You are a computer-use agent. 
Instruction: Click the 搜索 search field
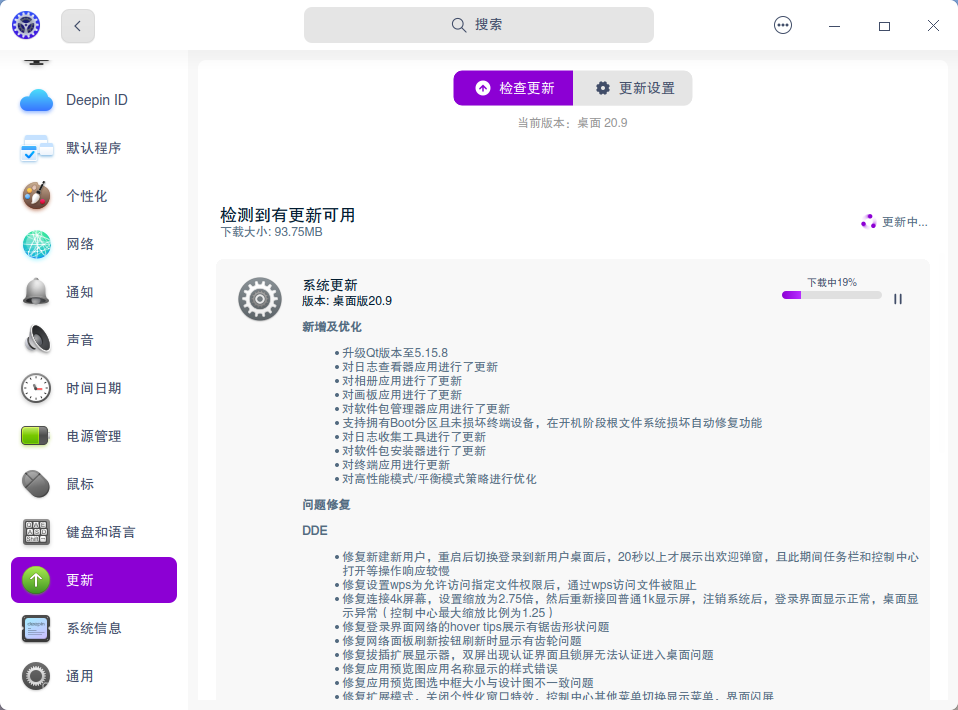(x=481, y=25)
